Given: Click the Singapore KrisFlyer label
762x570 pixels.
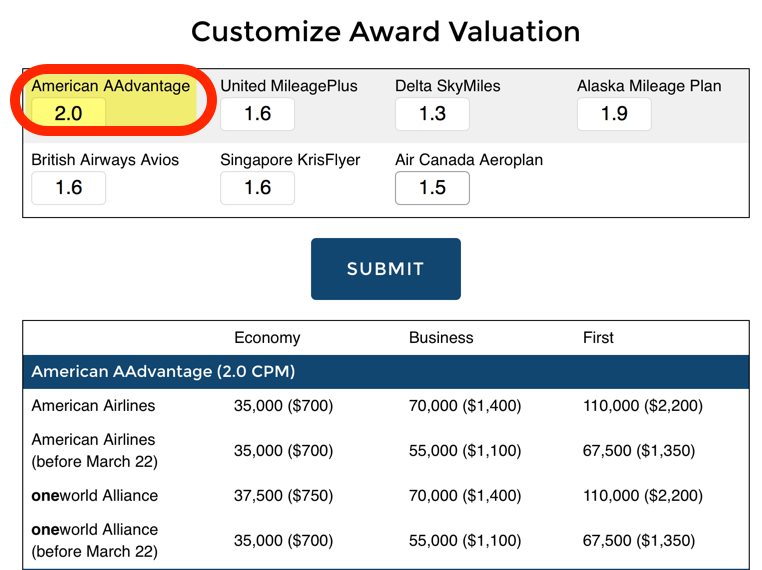Looking at the screenshot, I should (x=290, y=160).
